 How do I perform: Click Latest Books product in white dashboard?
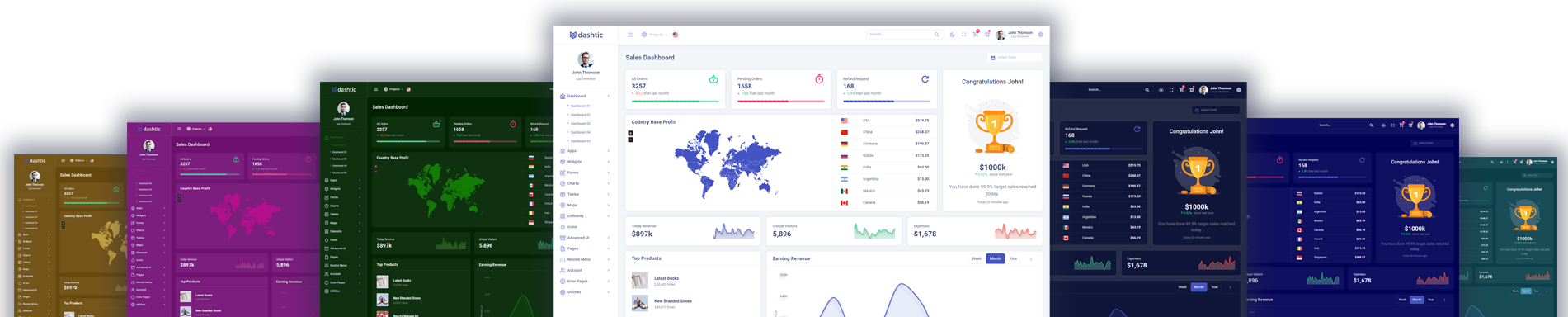click(666, 278)
